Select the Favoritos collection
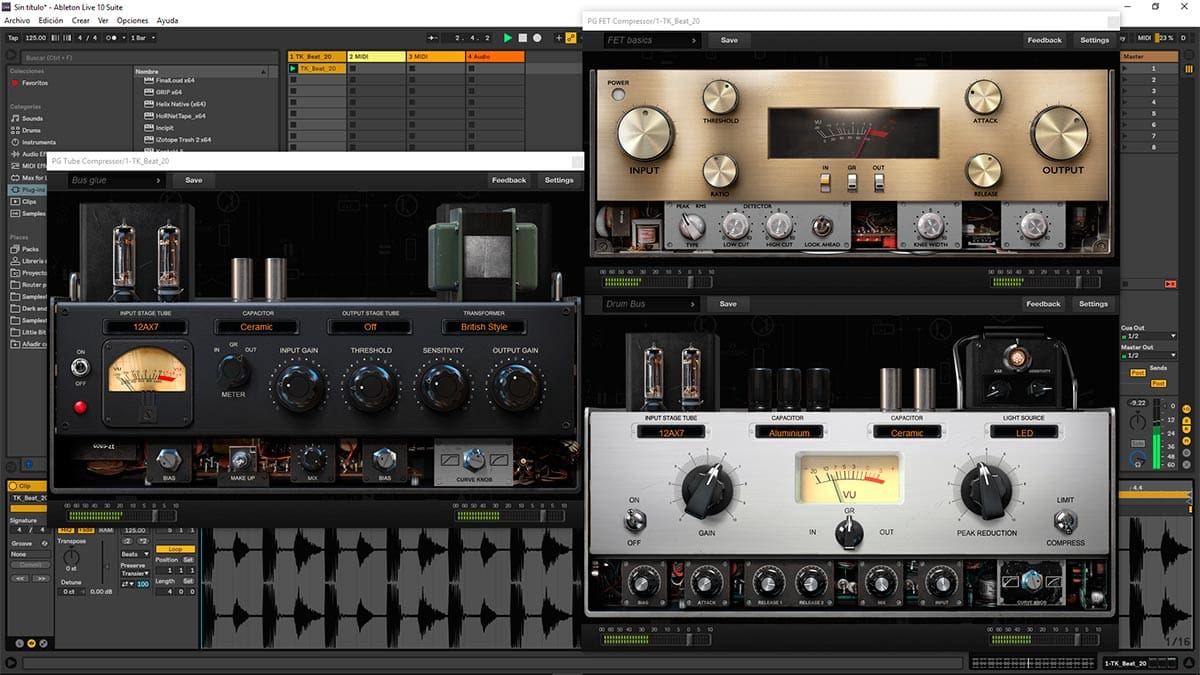This screenshot has width=1200, height=675. click(x=36, y=83)
